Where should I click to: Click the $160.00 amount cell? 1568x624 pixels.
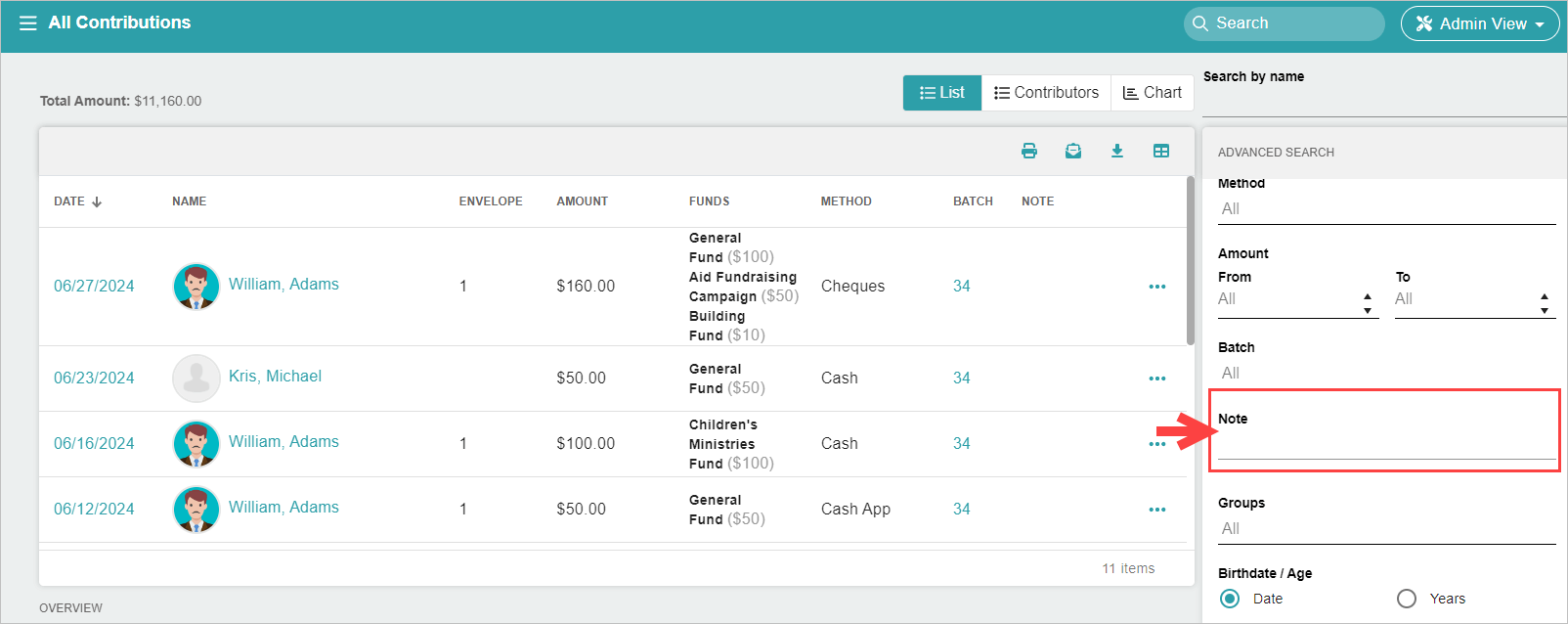(586, 287)
